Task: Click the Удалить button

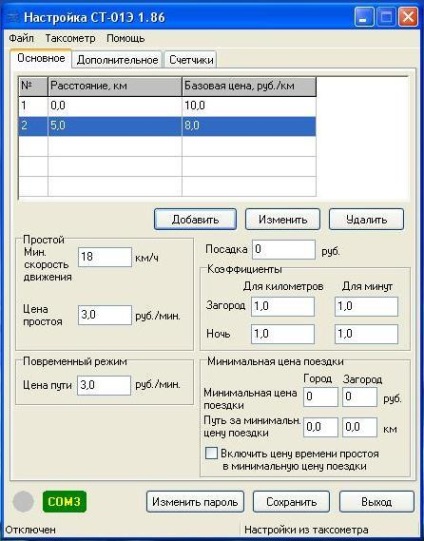Action: coord(366,219)
